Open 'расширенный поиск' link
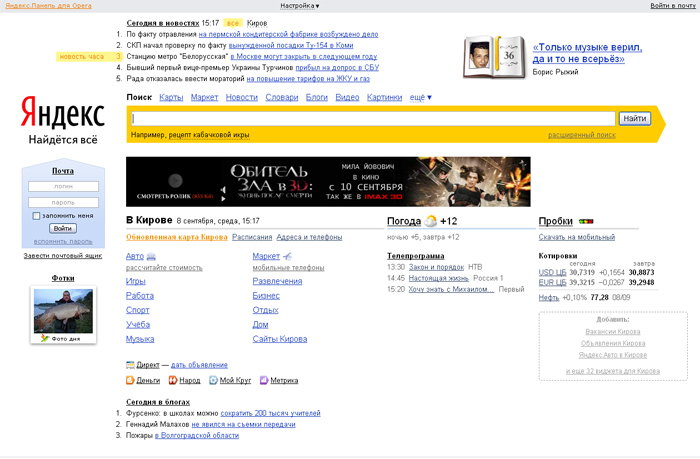The width and height of the screenshot is (700, 459). (582, 135)
